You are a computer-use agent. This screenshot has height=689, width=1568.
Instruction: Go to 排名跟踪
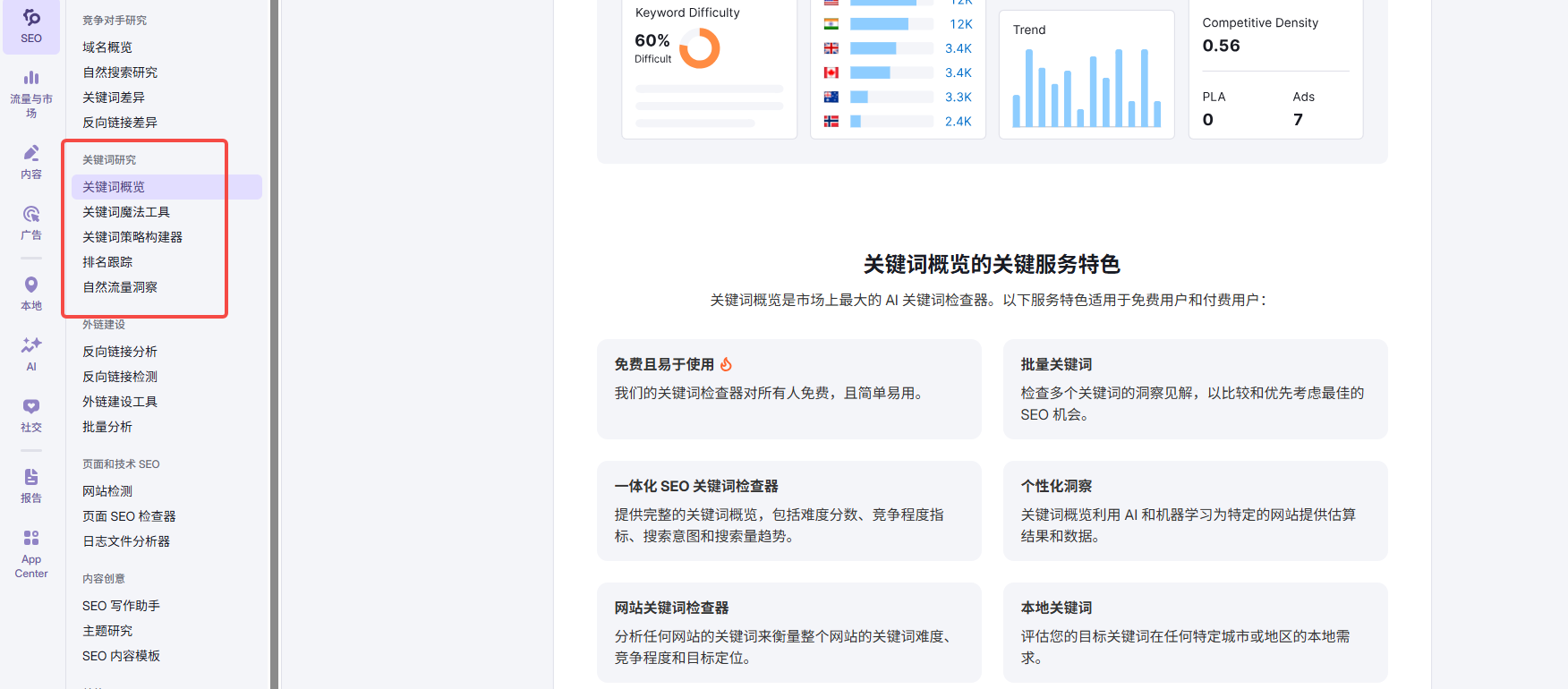107,262
